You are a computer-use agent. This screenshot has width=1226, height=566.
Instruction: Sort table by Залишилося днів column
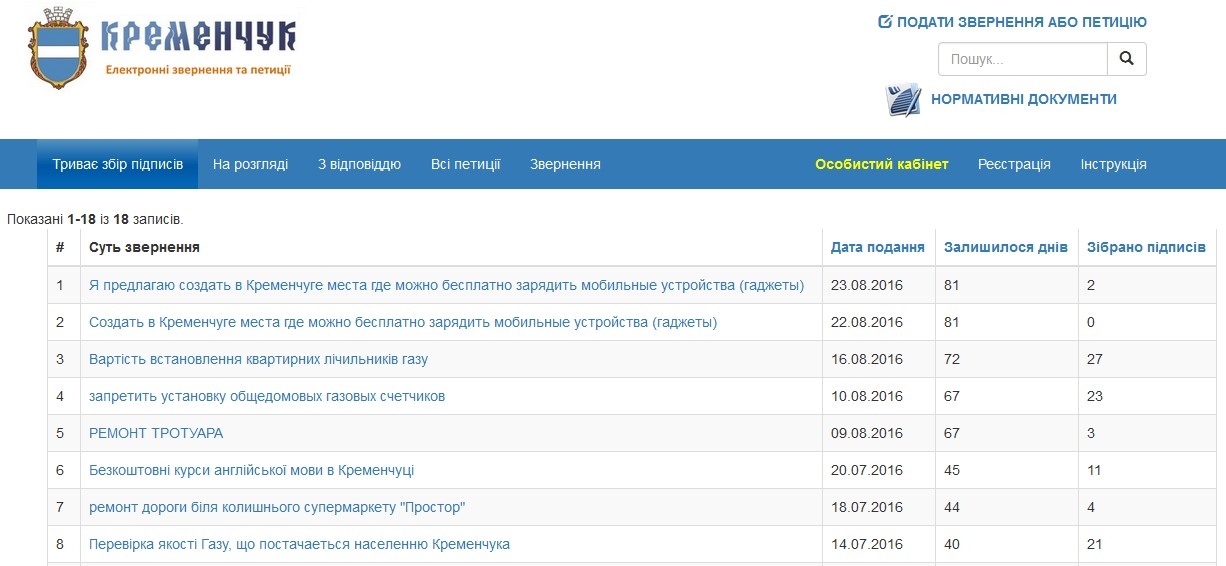click(x=1005, y=247)
